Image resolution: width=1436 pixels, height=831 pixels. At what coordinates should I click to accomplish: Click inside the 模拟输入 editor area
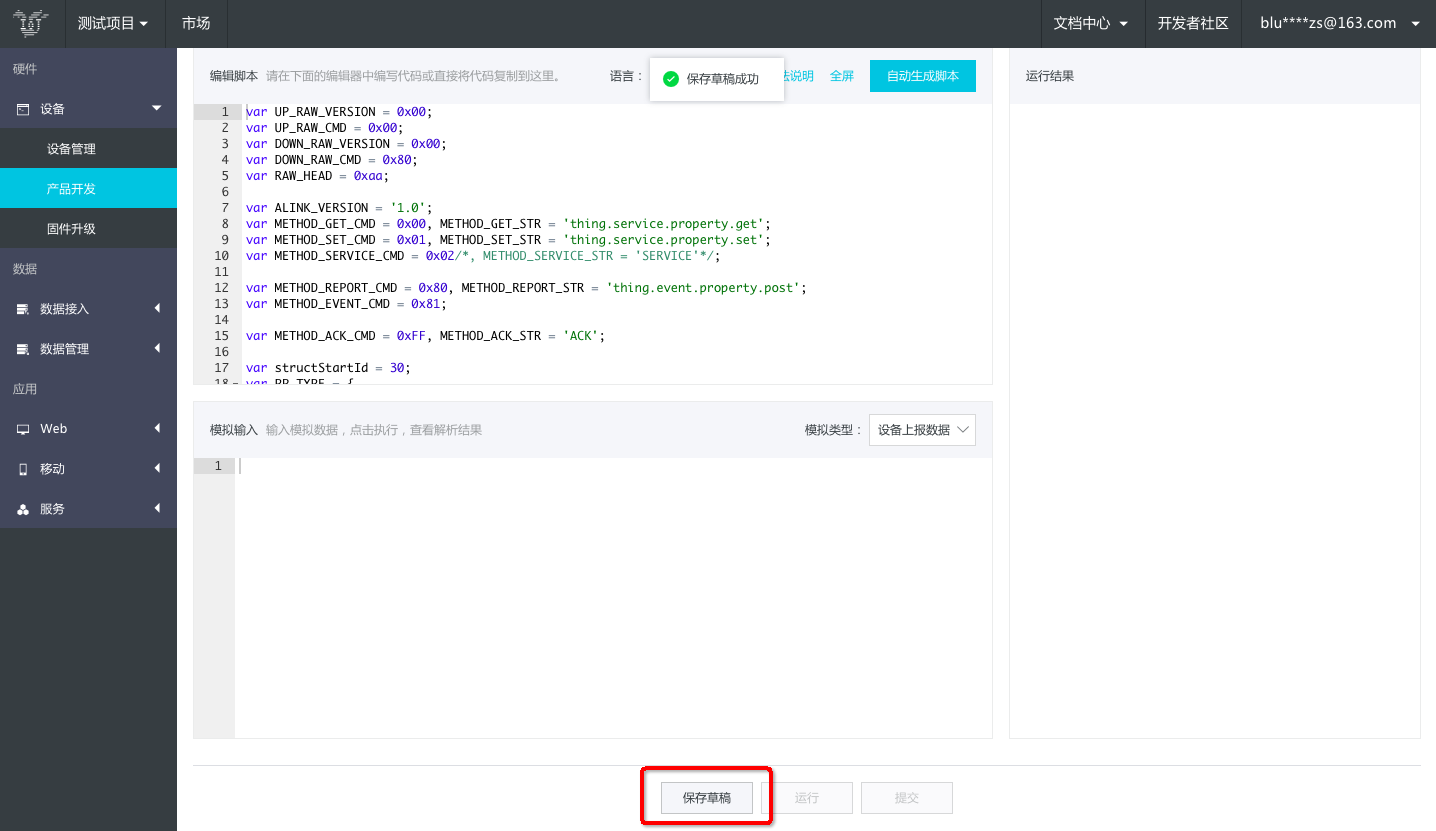(613, 598)
